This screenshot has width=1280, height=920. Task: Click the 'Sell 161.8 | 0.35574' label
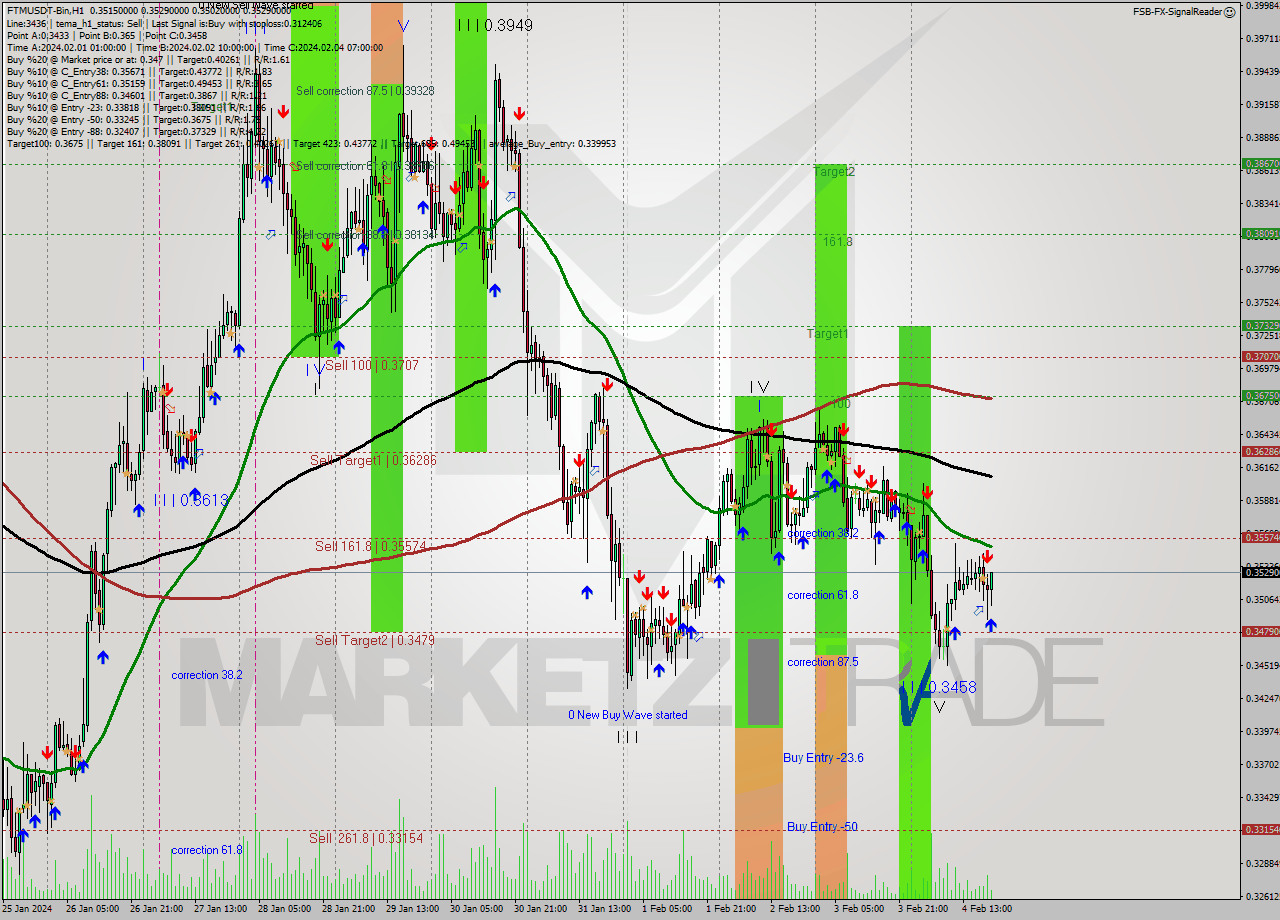click(370, 546)
